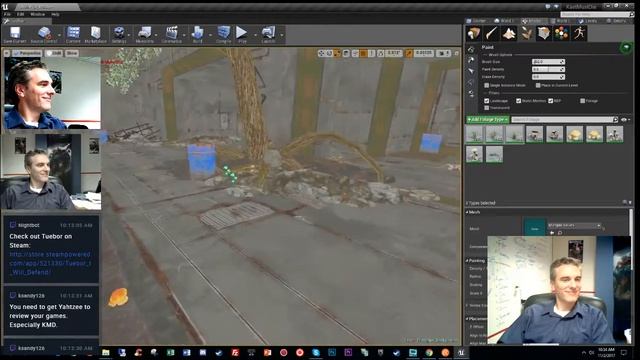The height and width of the screenshot is (360, 640).
Task: Select the yellow mushroom foliage thumbnail
Action: pyautogui.click(x=574, y=134)
